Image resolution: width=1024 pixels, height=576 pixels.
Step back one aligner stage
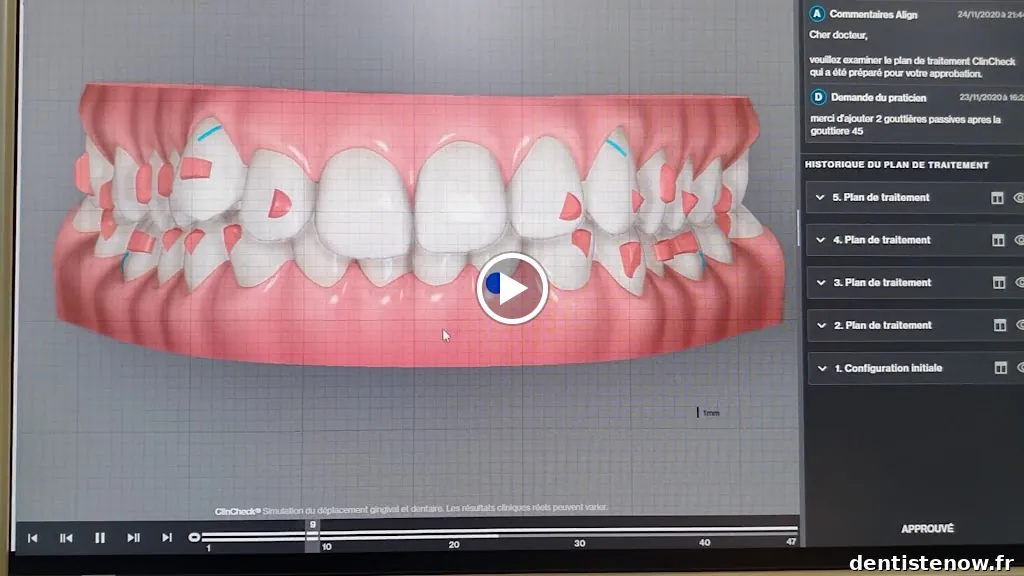[x=66, y=538]
